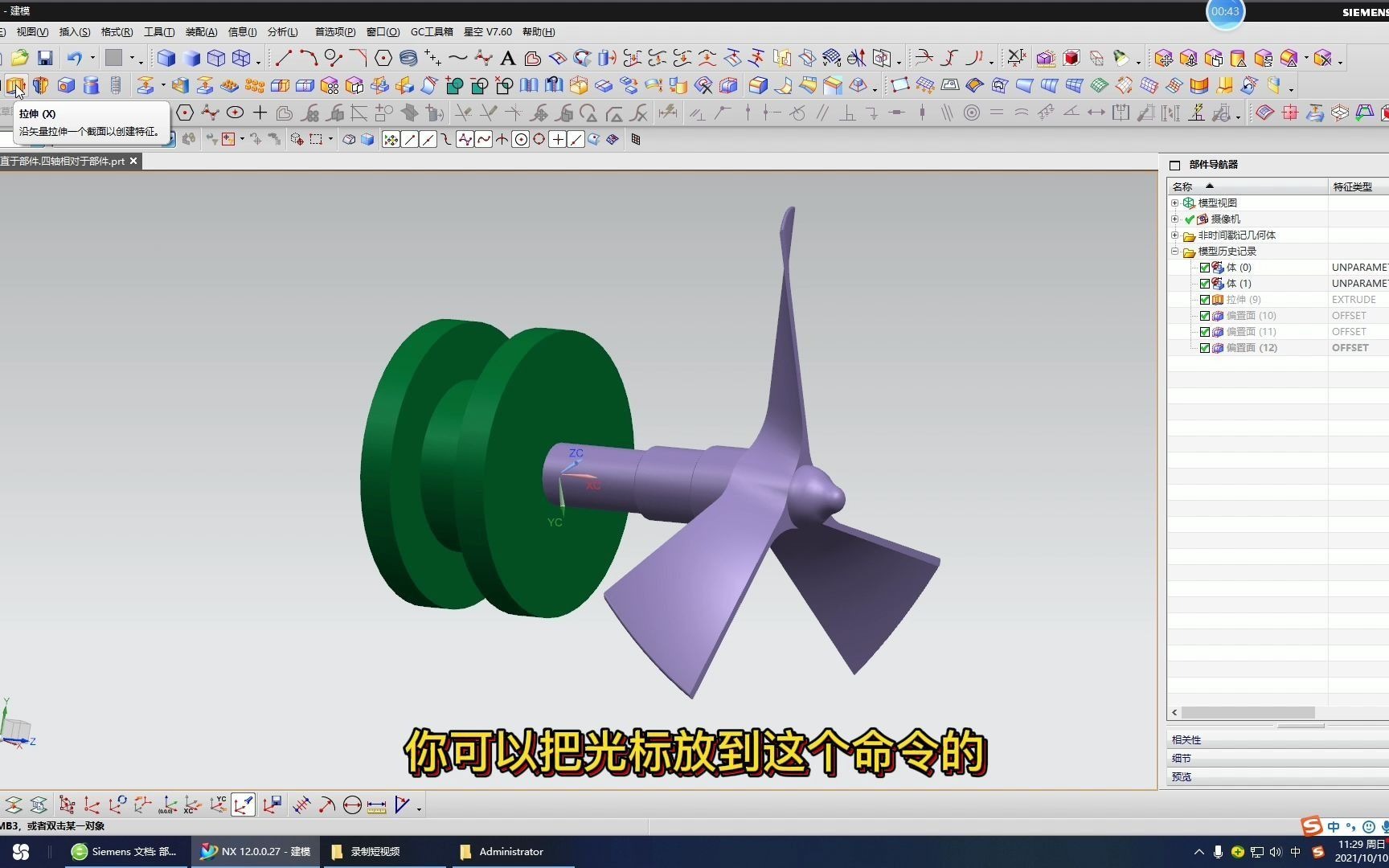1389x868 pixels.
Task: Uncheck the 体 (0) feature checkbox
Action: pos(1205,267)
